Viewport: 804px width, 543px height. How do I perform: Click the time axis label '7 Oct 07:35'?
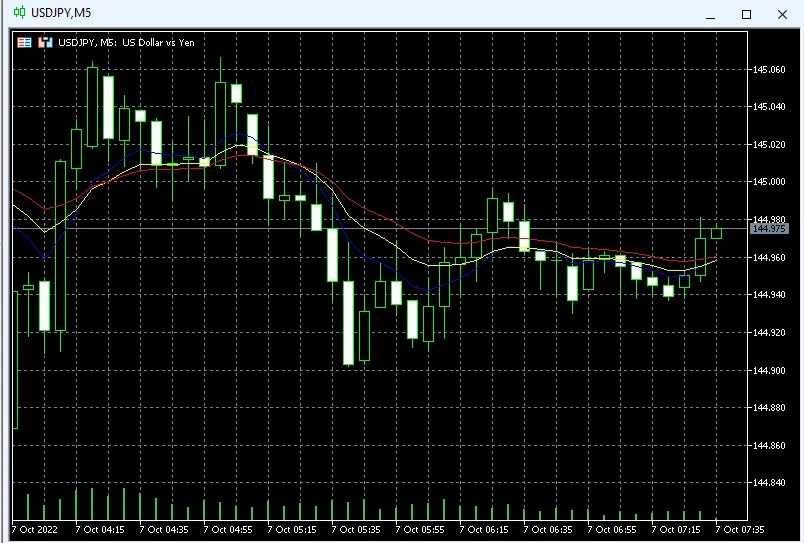pyautogui.click(x=740, y=529)
